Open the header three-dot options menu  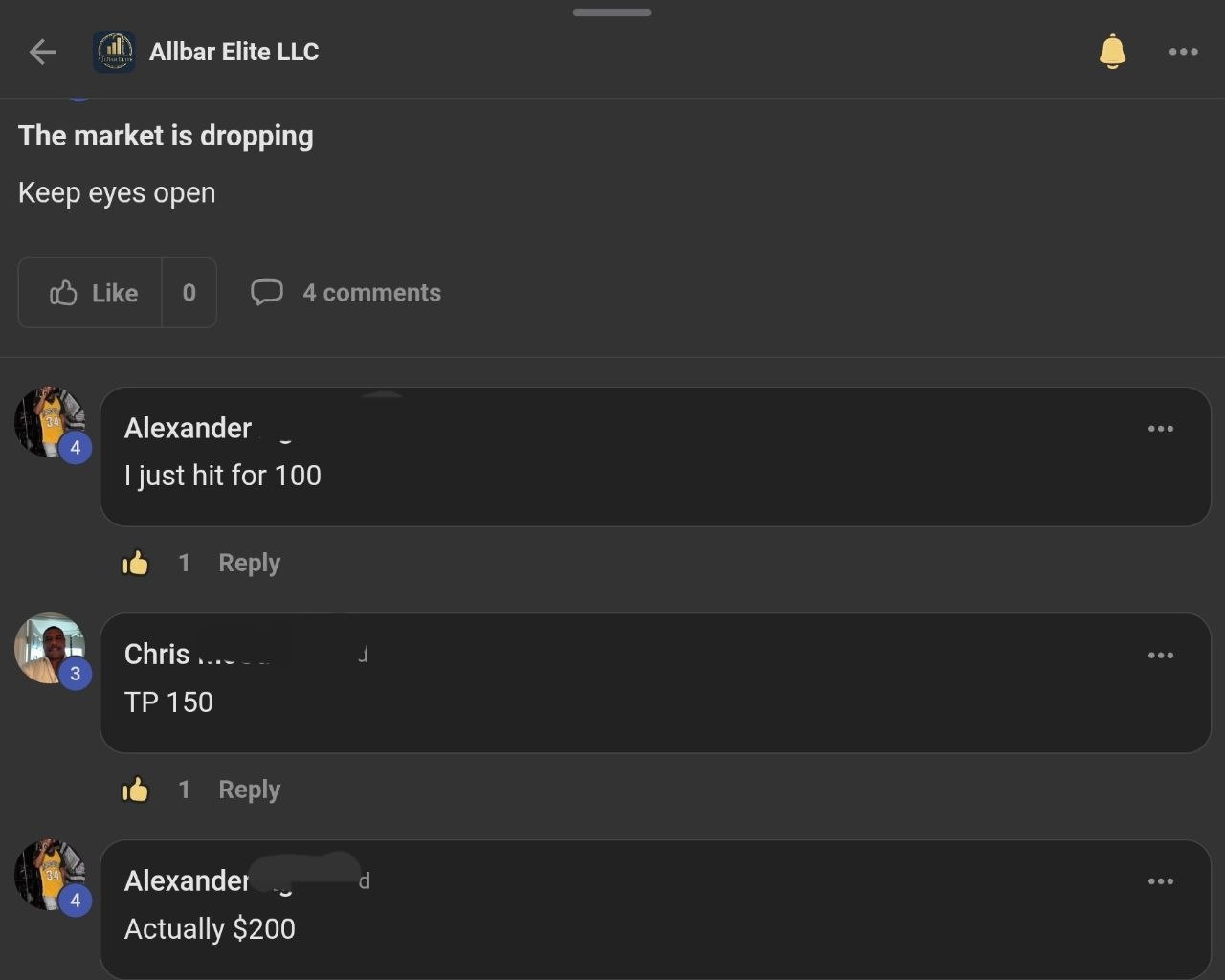point(1184,52)
